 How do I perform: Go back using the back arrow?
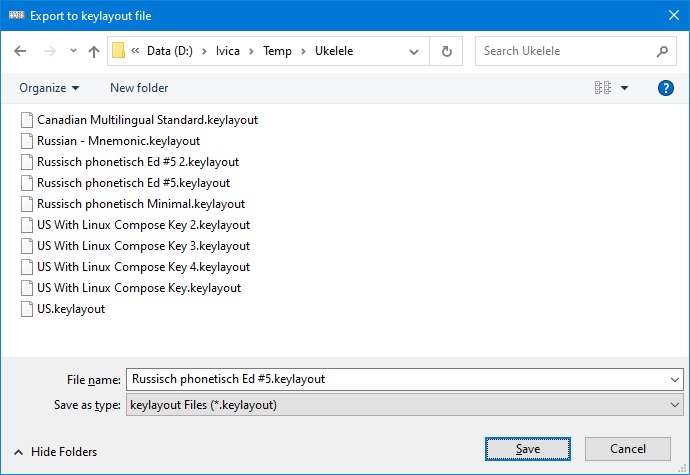pyautogui.click(x=20, y=51)
